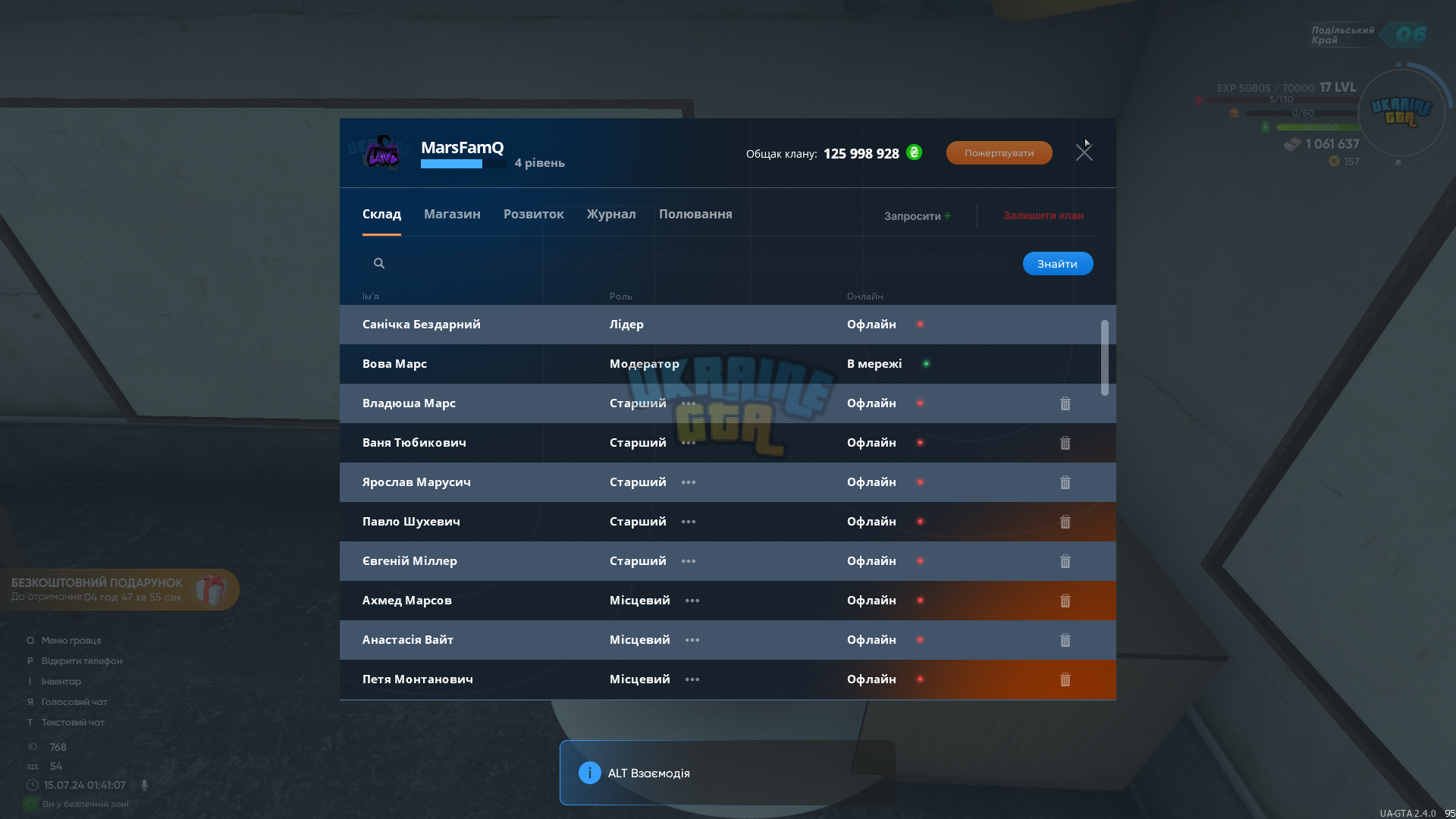Image resolution: width=1456 pixels, height=819 pixels.
Task: Expand the three-dot menu for Євгеній Міллер
Action: [x=689, y=561]
